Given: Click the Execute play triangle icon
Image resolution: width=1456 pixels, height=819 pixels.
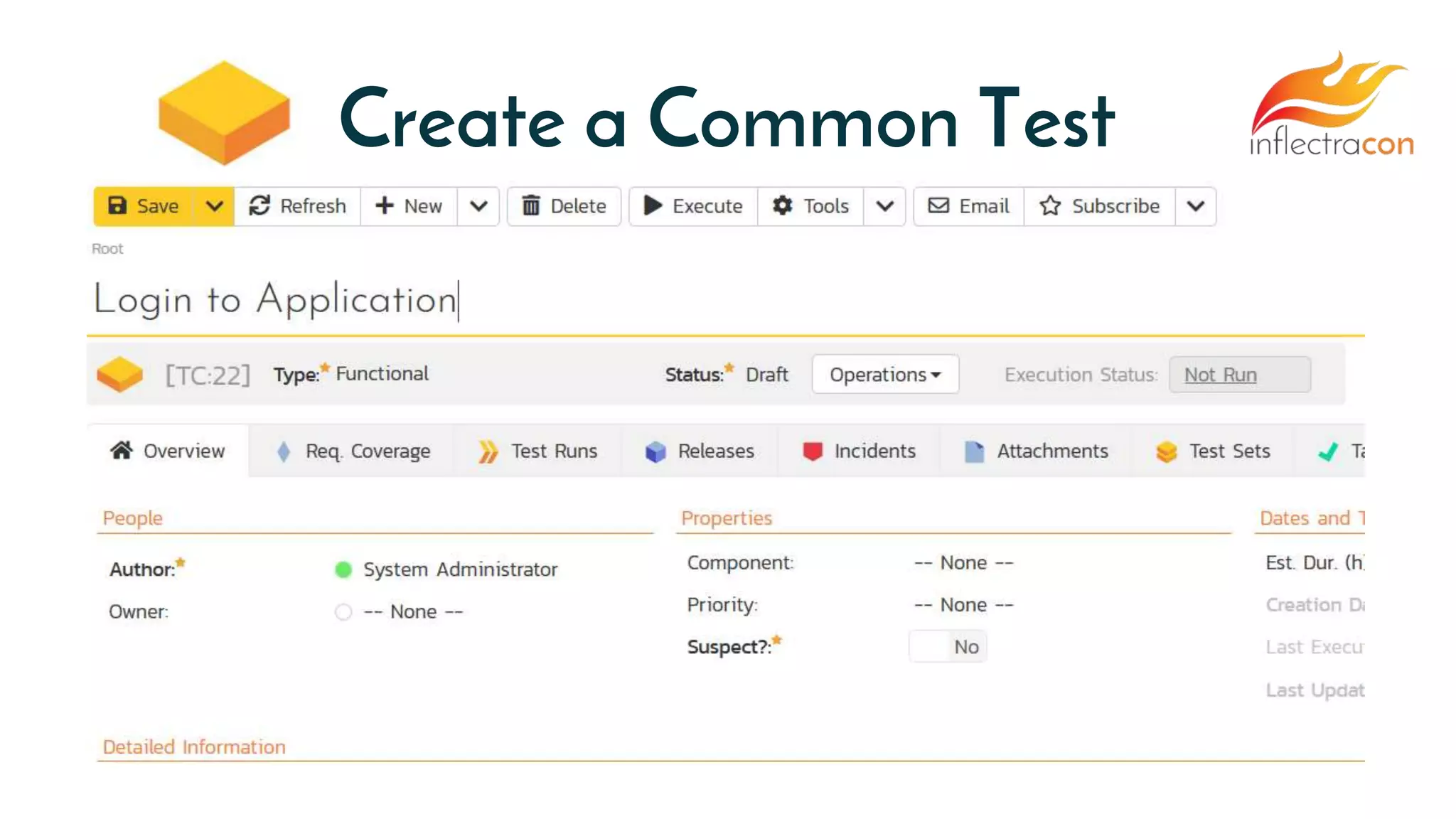Looking at the screenshot, I should coord(653,206).
